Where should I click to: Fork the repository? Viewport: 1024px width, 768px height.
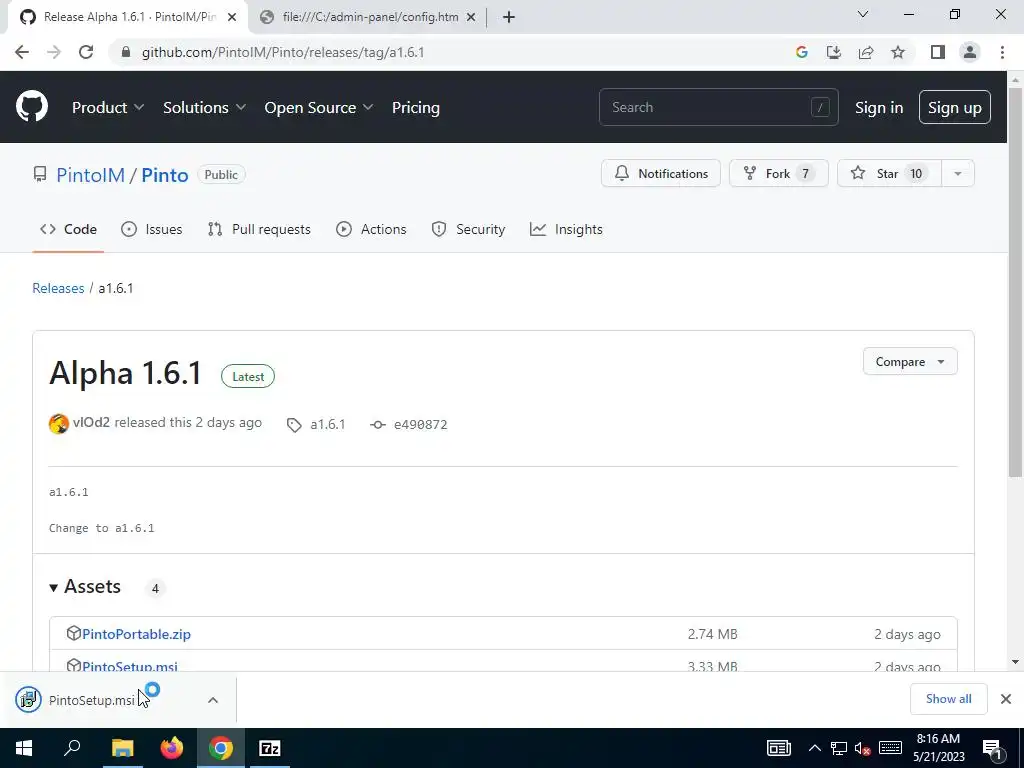pyautogui.click(x=778, y=173)
